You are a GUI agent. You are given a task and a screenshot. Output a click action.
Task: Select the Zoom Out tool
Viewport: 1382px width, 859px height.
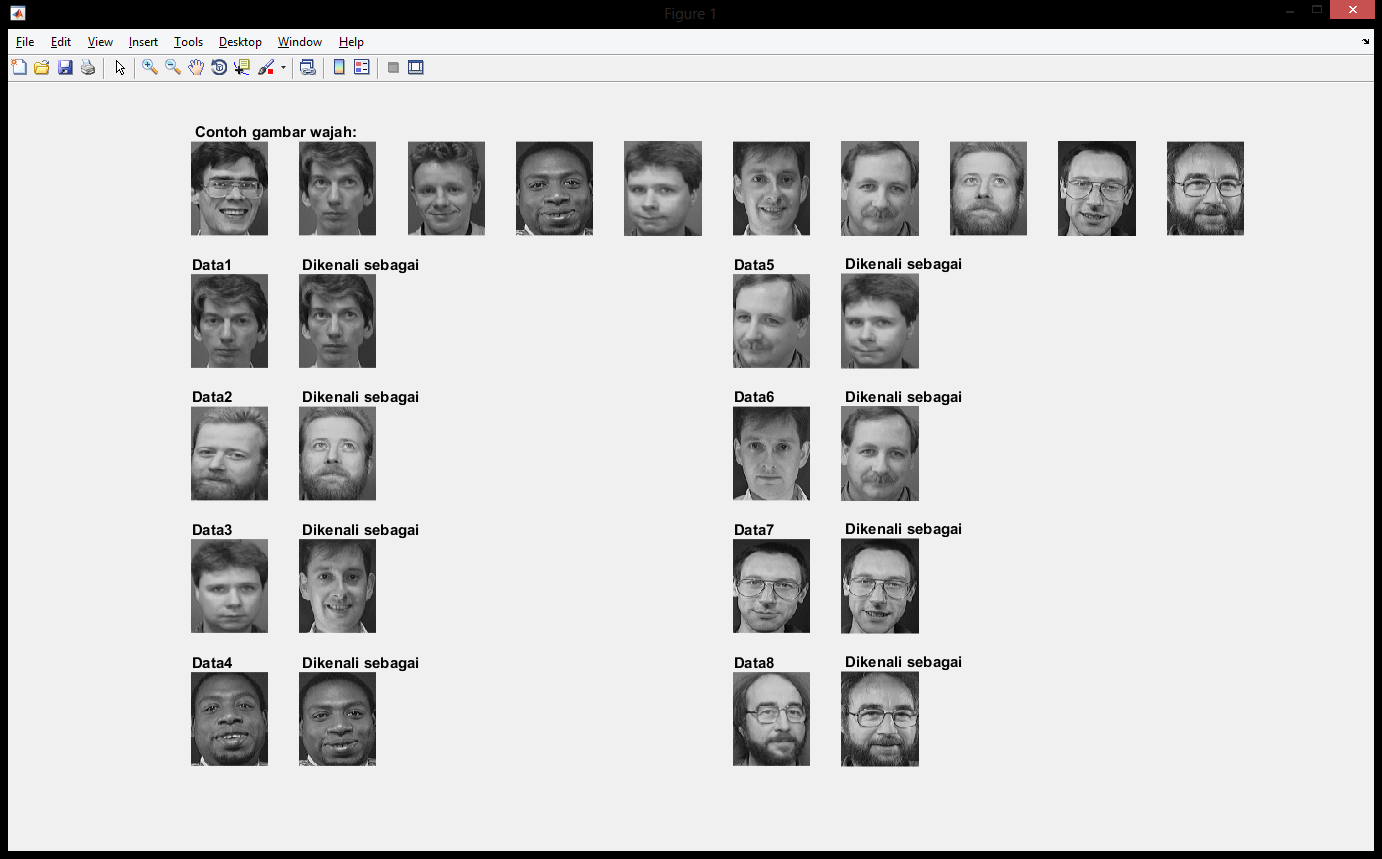point(173,68)
